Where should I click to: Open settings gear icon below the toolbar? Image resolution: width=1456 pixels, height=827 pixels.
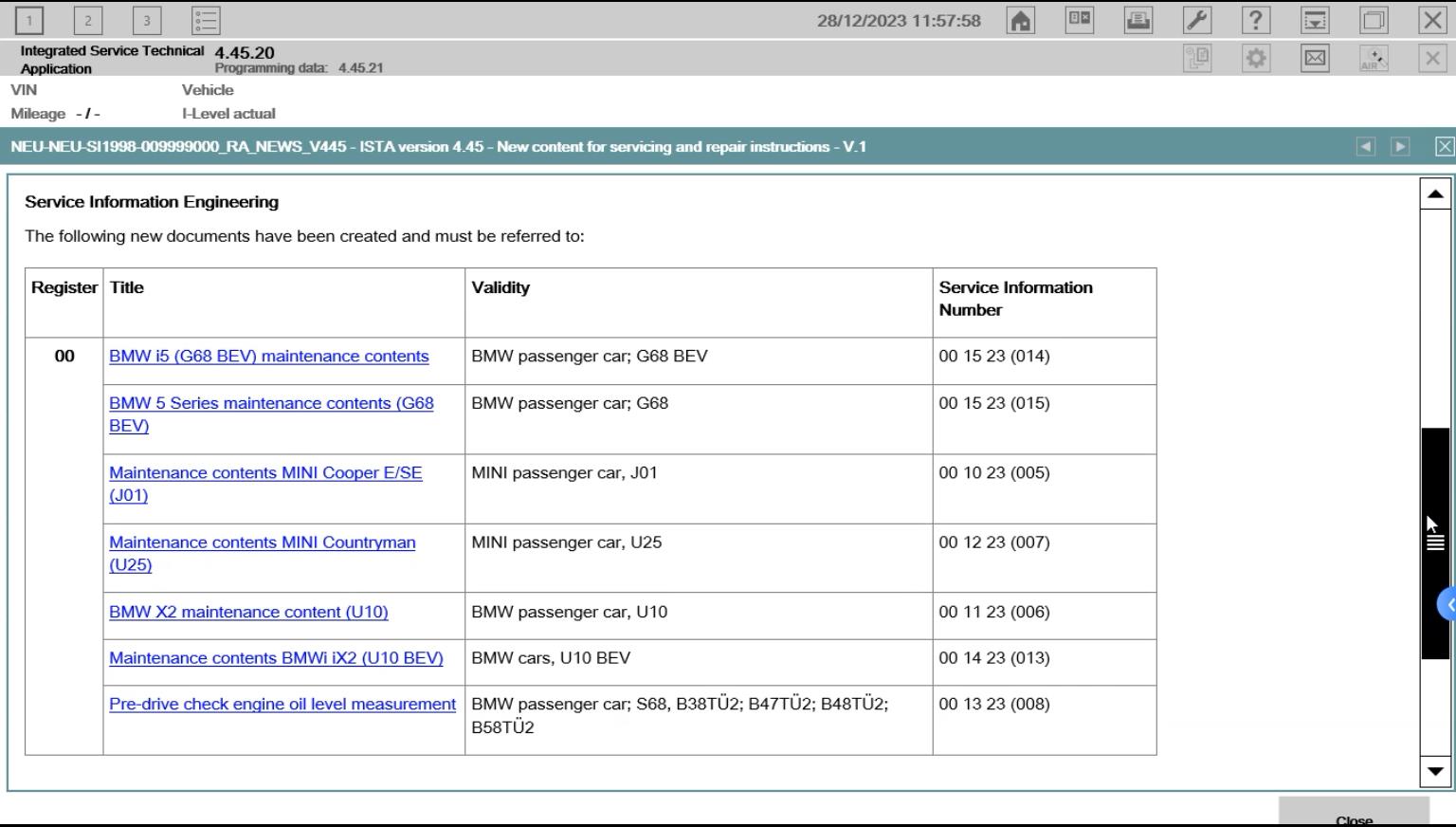(1256, 59)
